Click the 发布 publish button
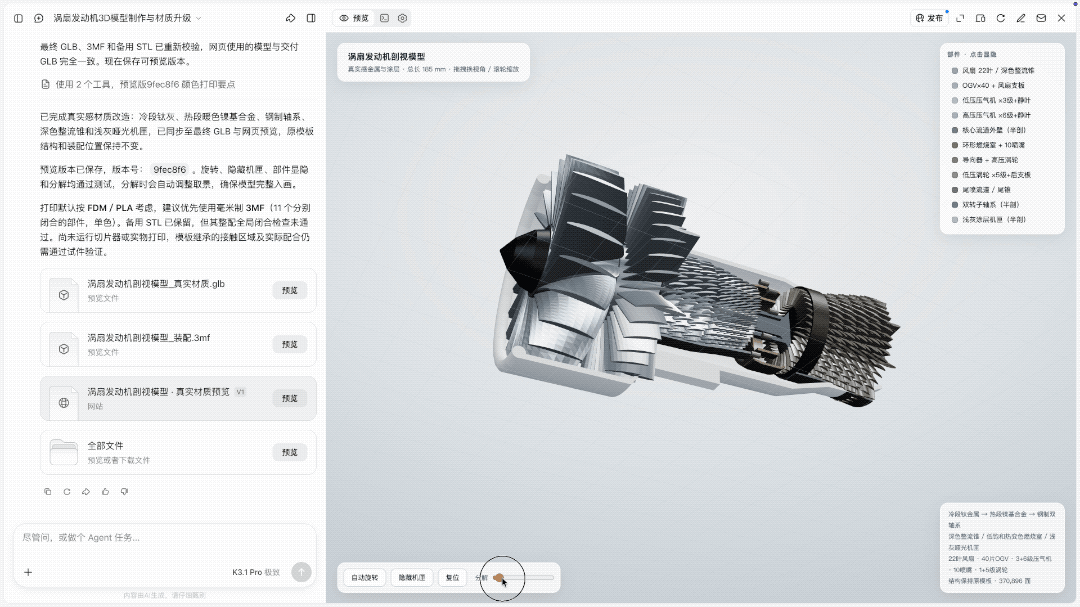The width and height of the screenshot is (1080, 607). (929, 18)
